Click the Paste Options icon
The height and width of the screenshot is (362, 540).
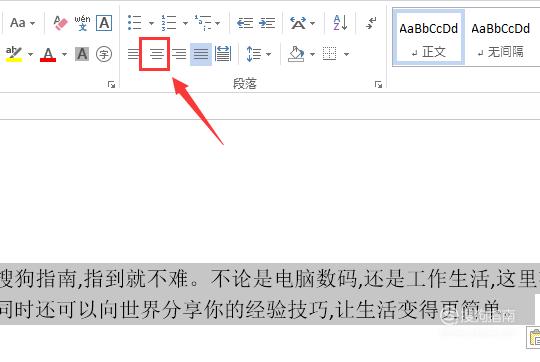tap(534, 337)
